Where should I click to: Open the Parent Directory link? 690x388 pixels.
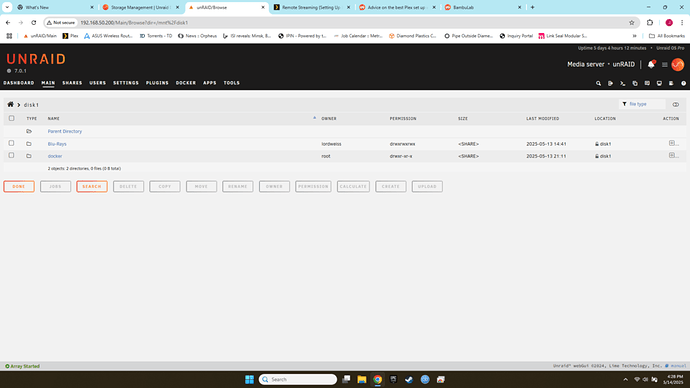(65, 131)
